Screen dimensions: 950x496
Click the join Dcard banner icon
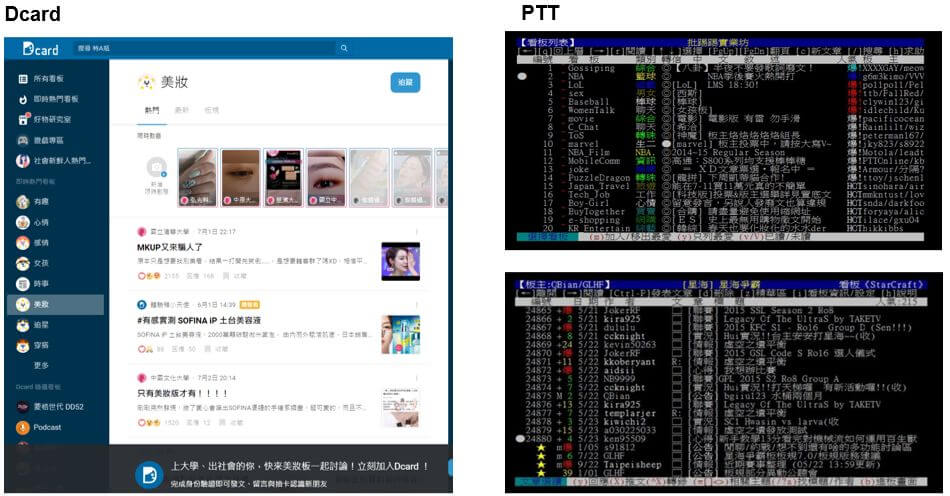pyautogui.click(x=149, y=475)
